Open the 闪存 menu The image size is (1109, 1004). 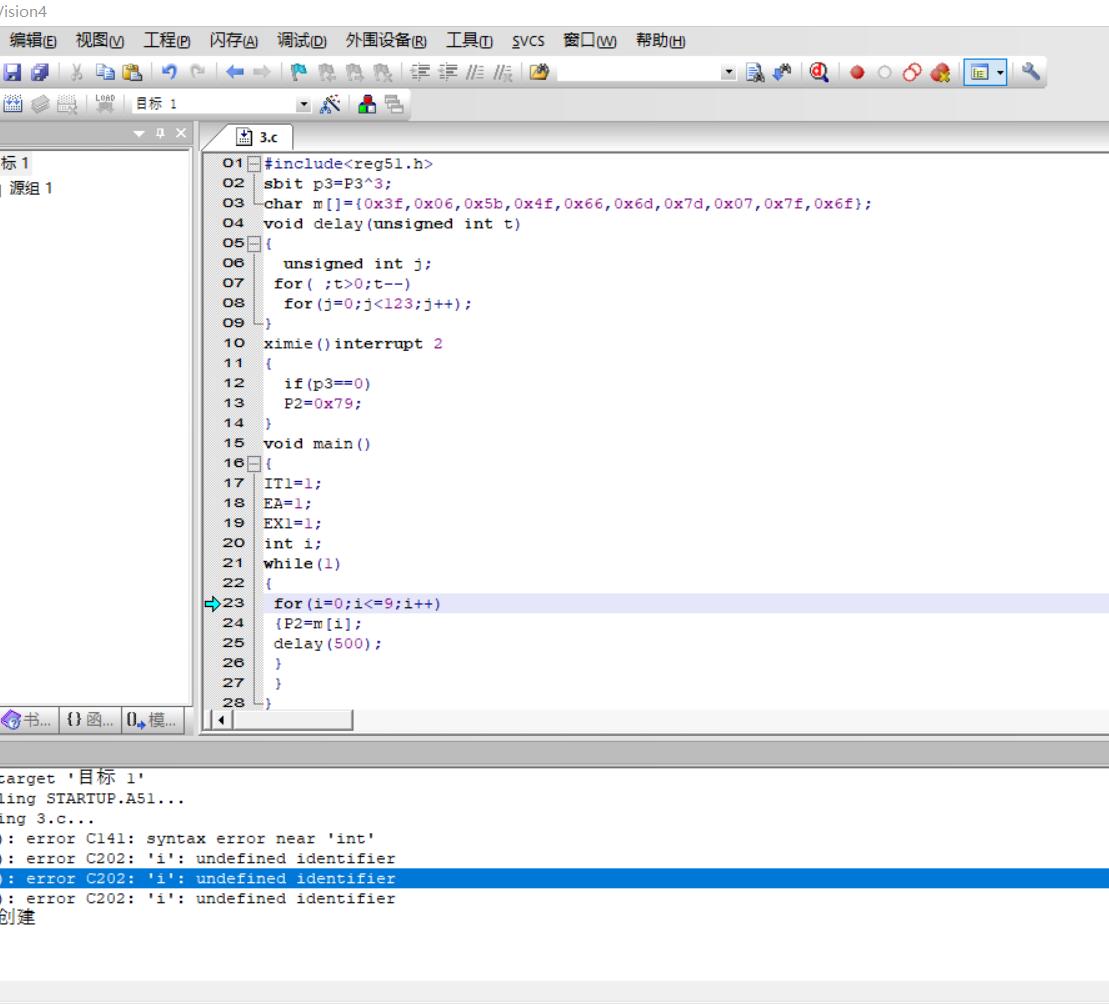pos(233,40)
